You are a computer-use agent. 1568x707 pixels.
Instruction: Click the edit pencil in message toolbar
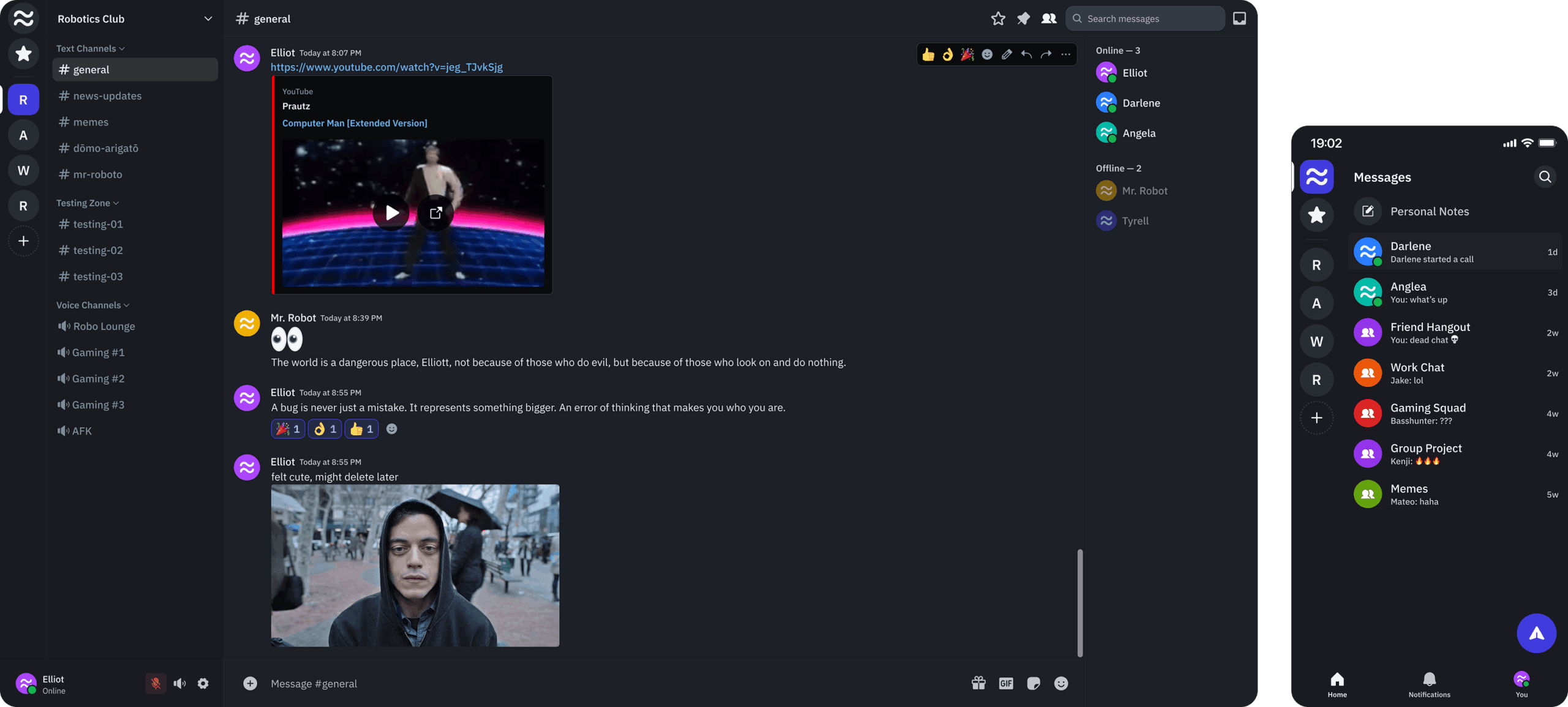1006,54
